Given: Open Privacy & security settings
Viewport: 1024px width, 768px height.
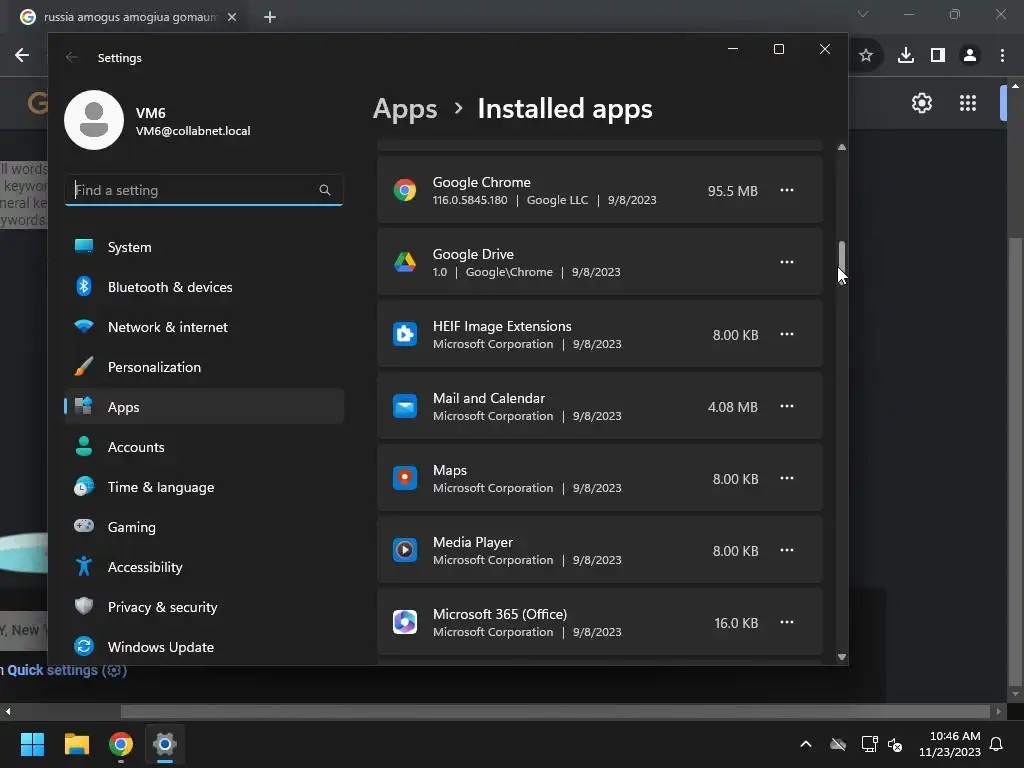Looking at the screenshot, I should coord(204,607).
